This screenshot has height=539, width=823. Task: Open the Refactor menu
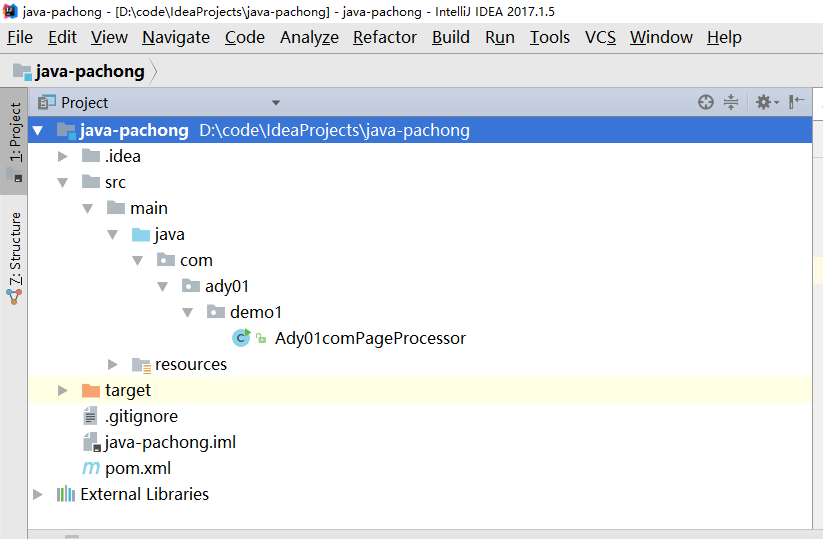[385, 37]
